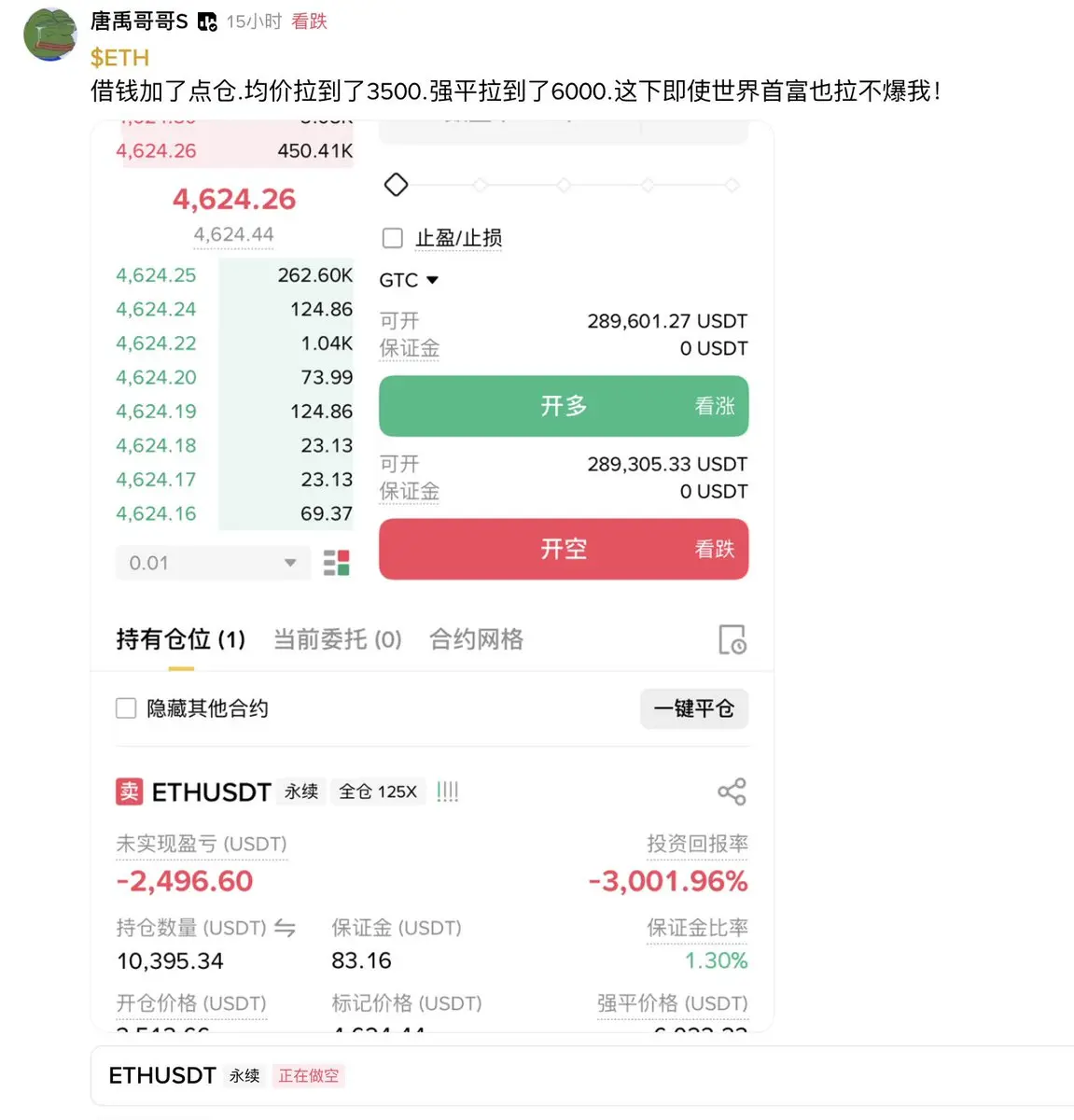Viewport: 1074px width, 1120px height.
Task: Open the GTC time-in-force dropdown
Action: (x=409, y=280)
